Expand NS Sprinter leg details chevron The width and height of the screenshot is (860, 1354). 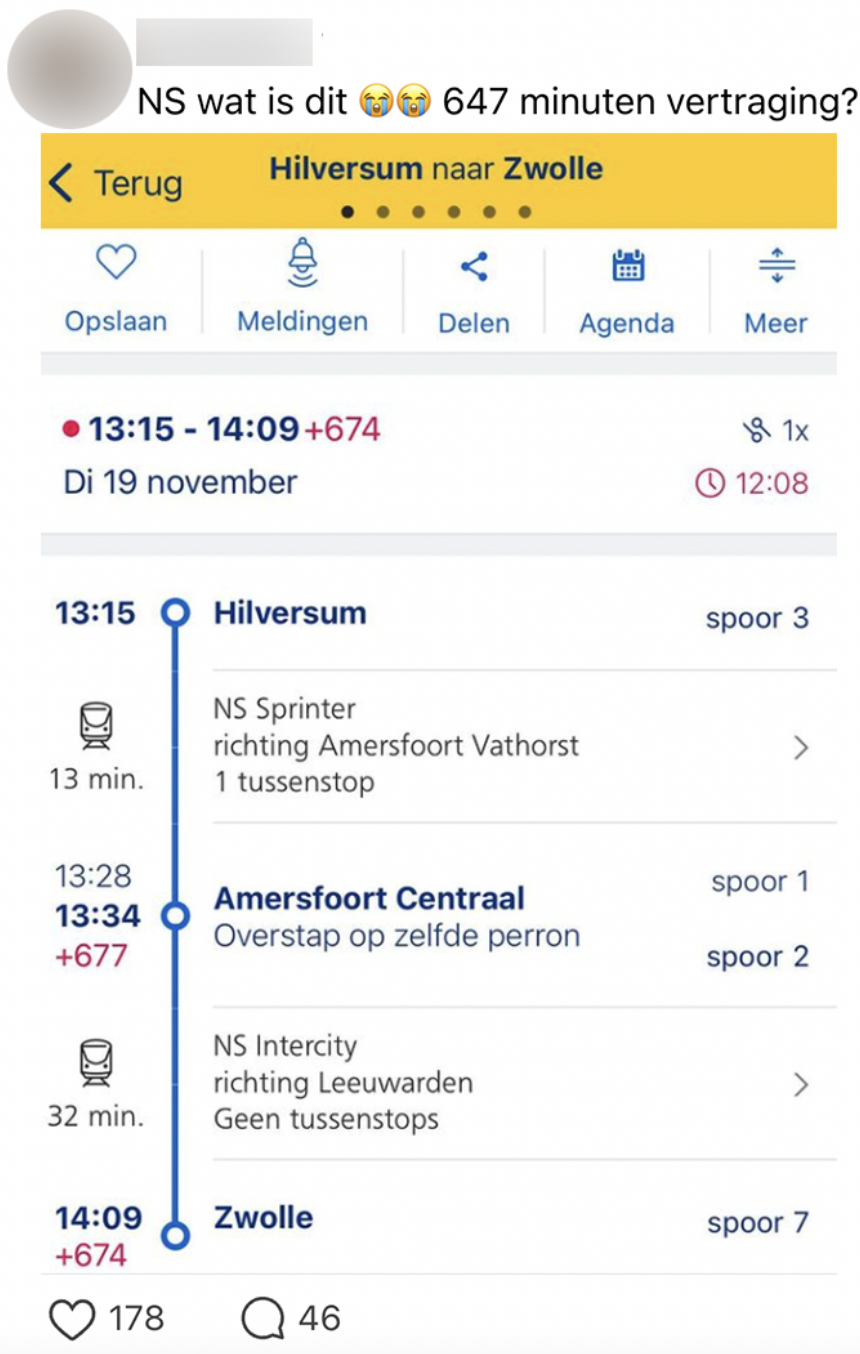point(800,747)
